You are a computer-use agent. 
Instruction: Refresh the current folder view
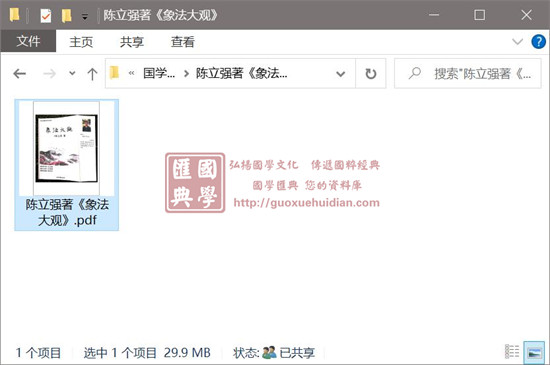[x=371, y=74]
